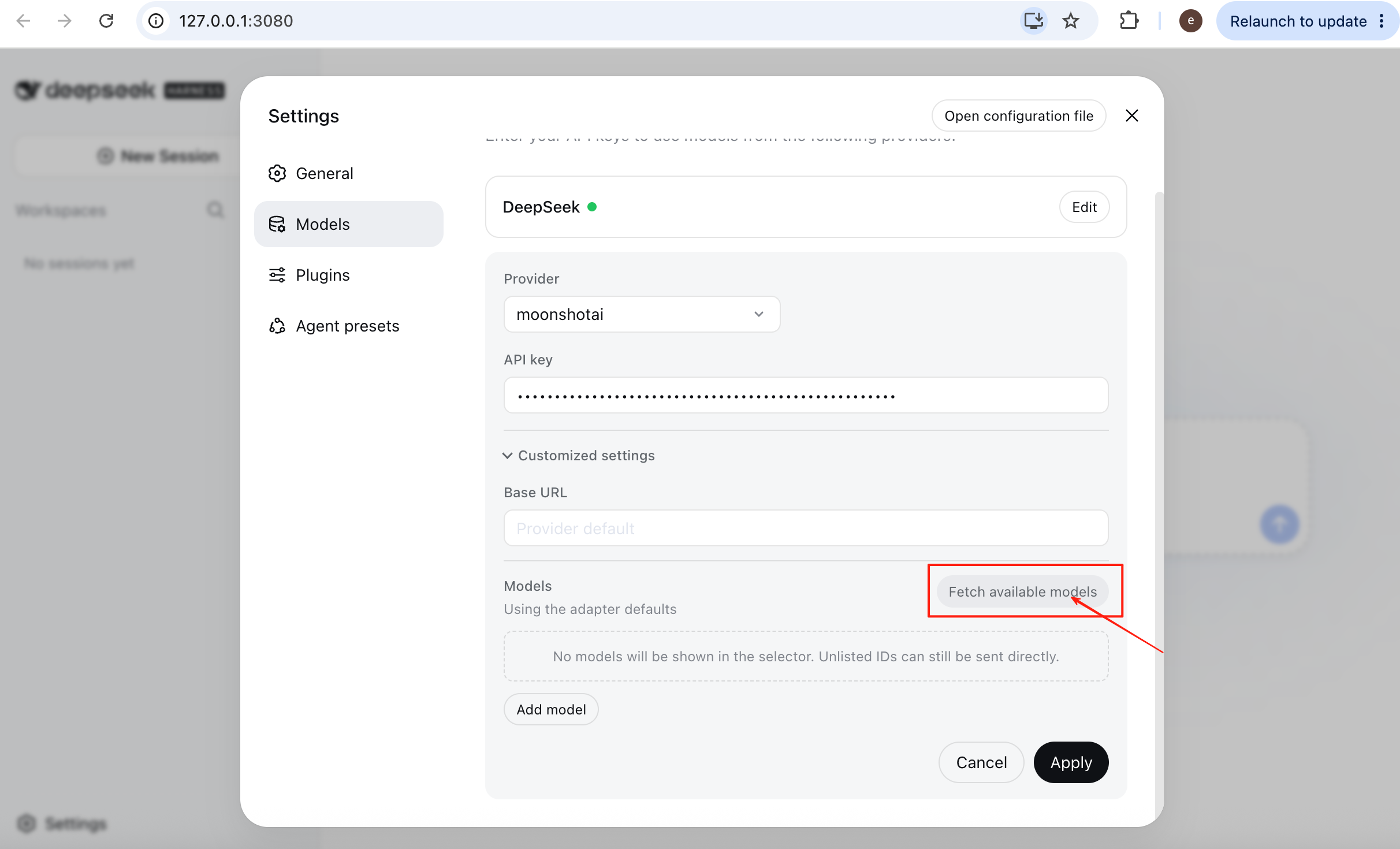Open the Plugins settings tab
The height and width of the screenshot is (849, 1400).
(x=349, y=275)
